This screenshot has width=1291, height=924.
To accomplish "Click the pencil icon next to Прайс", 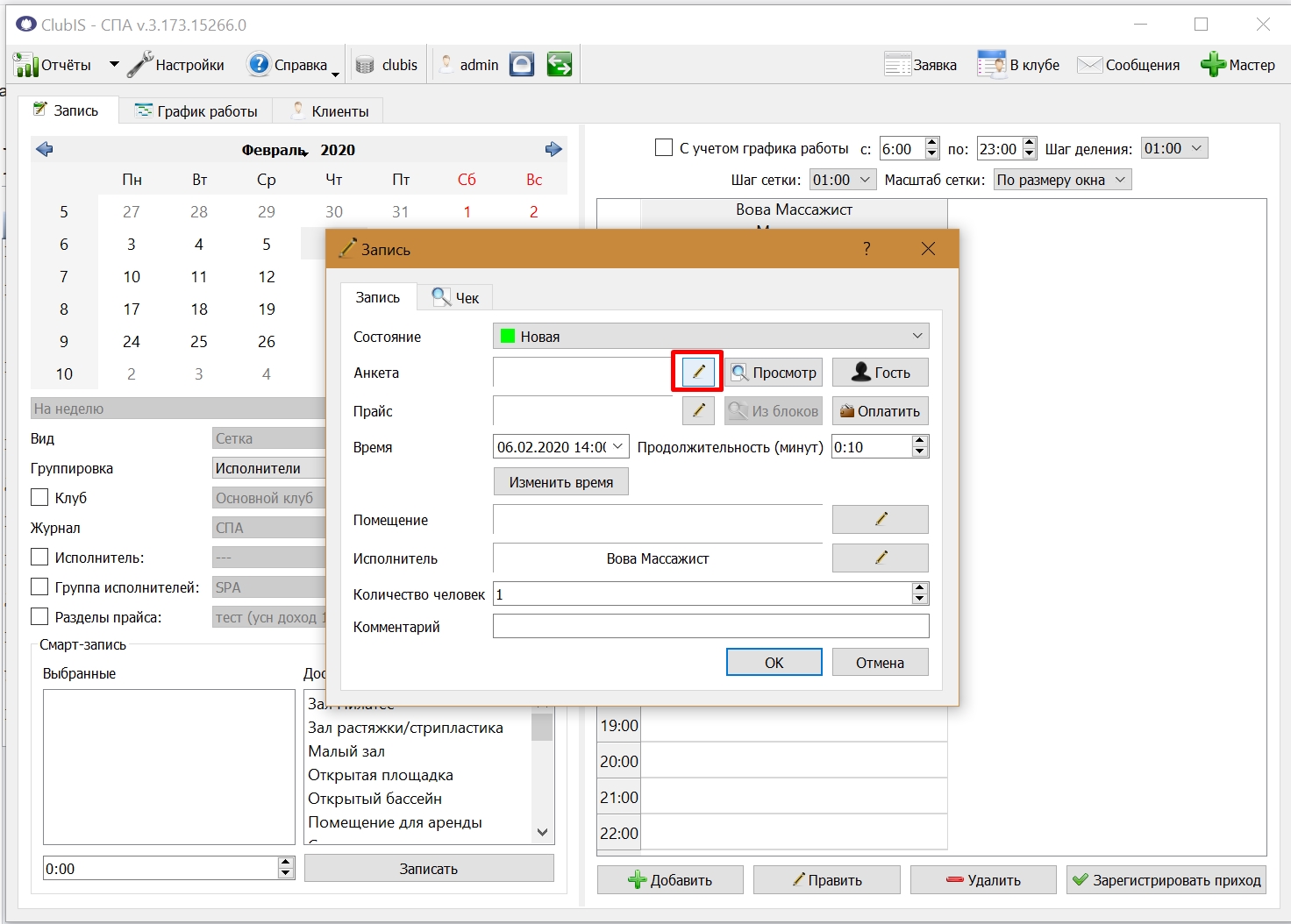I will click(699, 410).
